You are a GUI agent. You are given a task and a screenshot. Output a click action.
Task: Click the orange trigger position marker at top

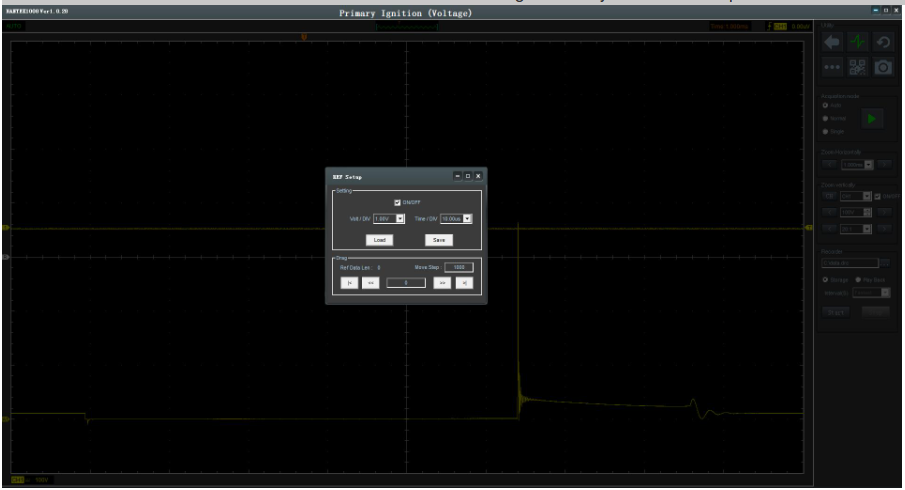point(304,37)
